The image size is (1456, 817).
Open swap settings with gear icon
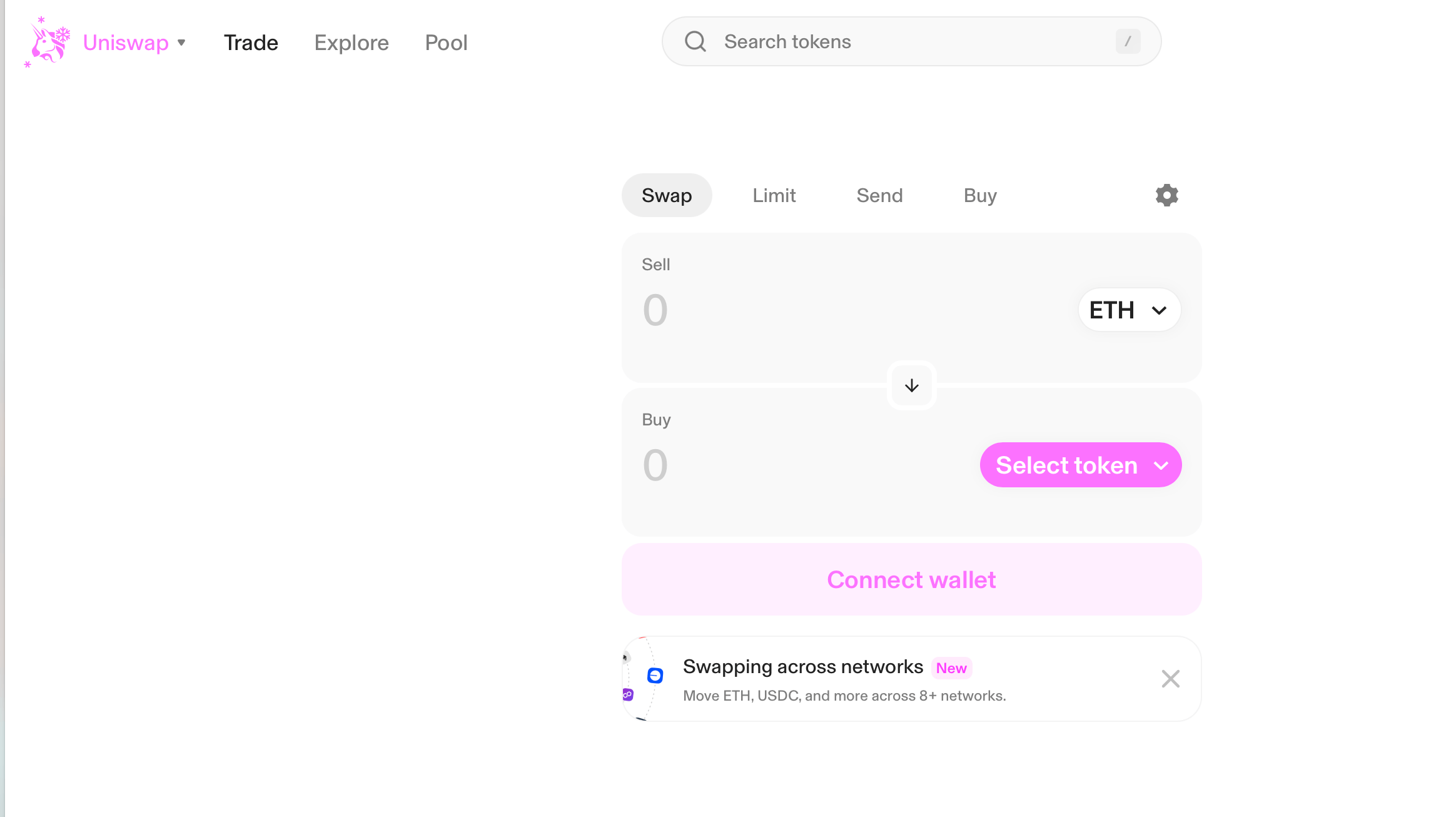[1166, 195]
